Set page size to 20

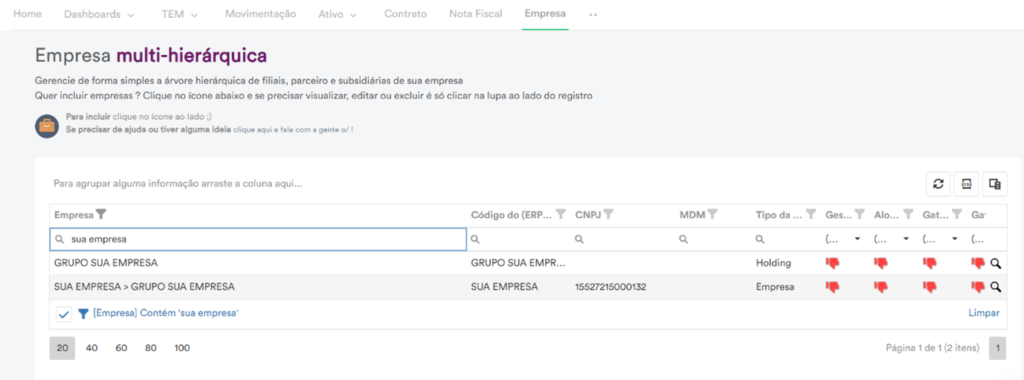coord(62,348)
